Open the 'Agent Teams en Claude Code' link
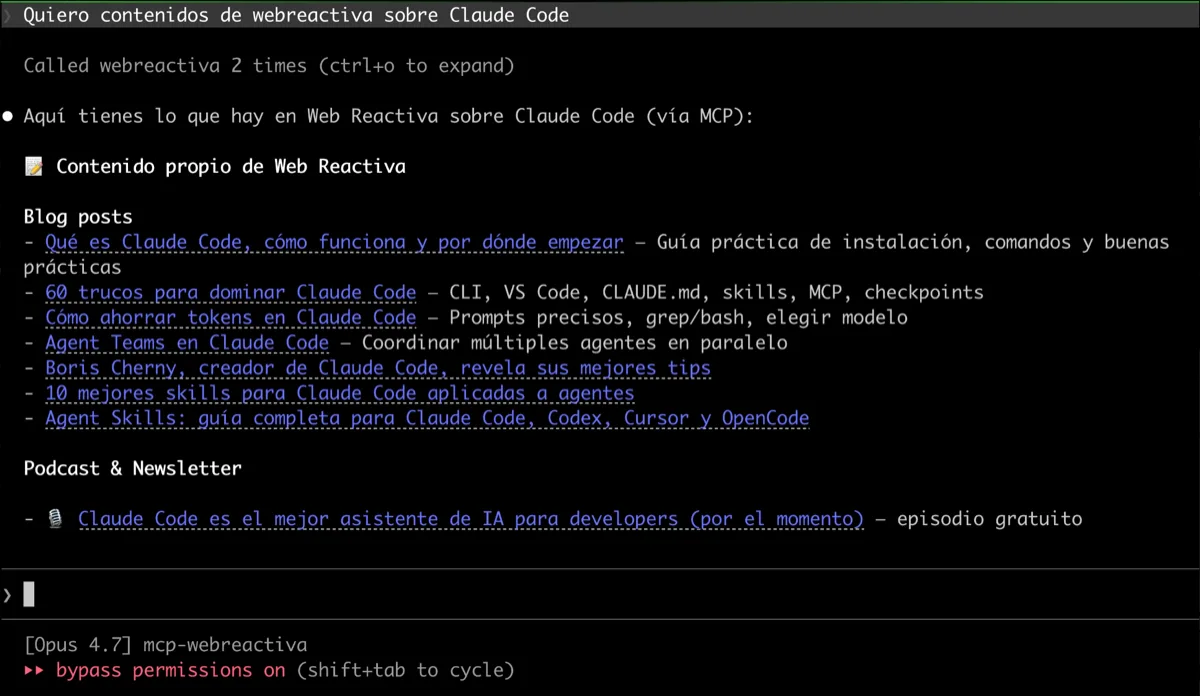The width and height of the screenshot is (1200, 696). (187, 342)
